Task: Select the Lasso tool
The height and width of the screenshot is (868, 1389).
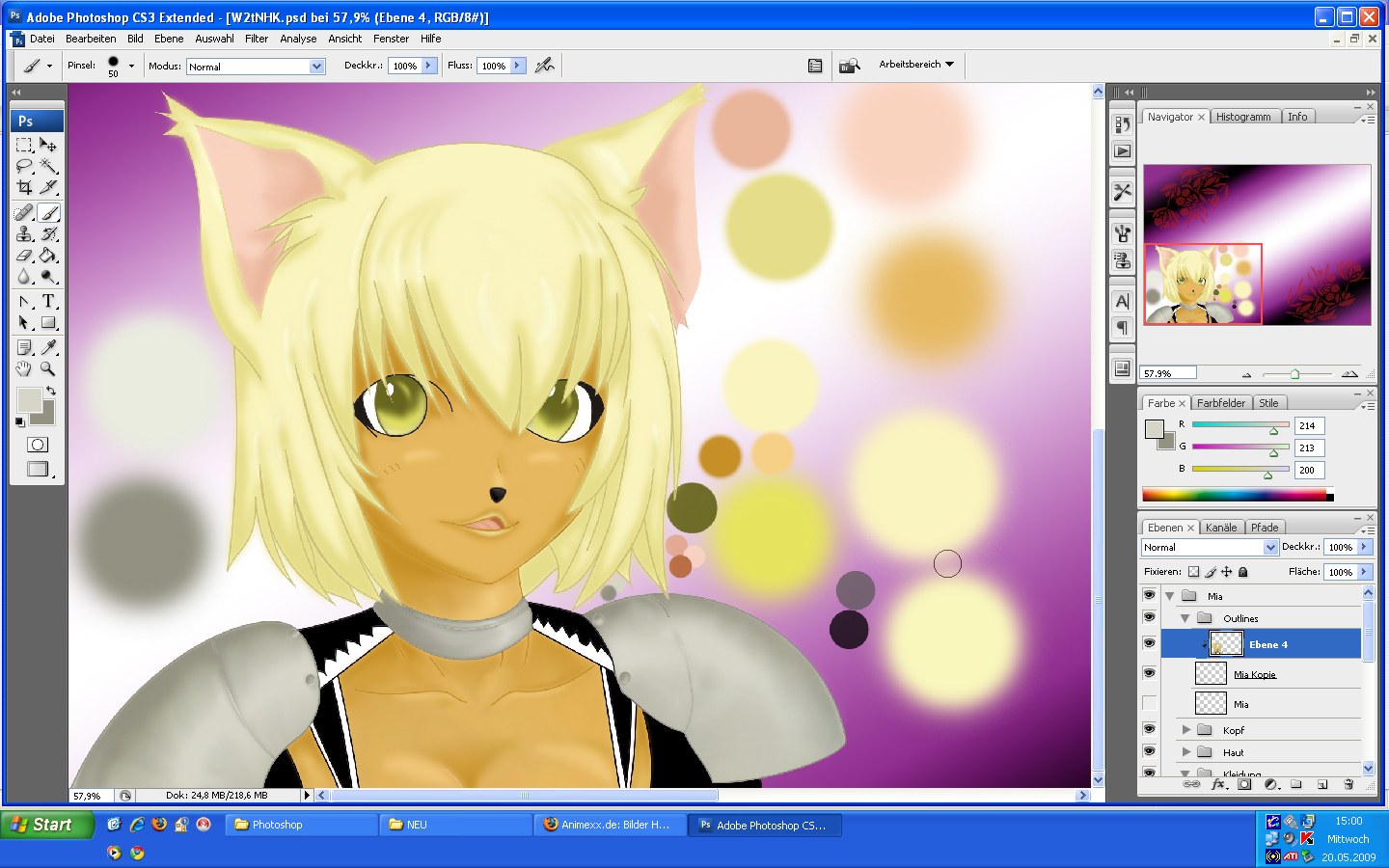Action: 24,166
